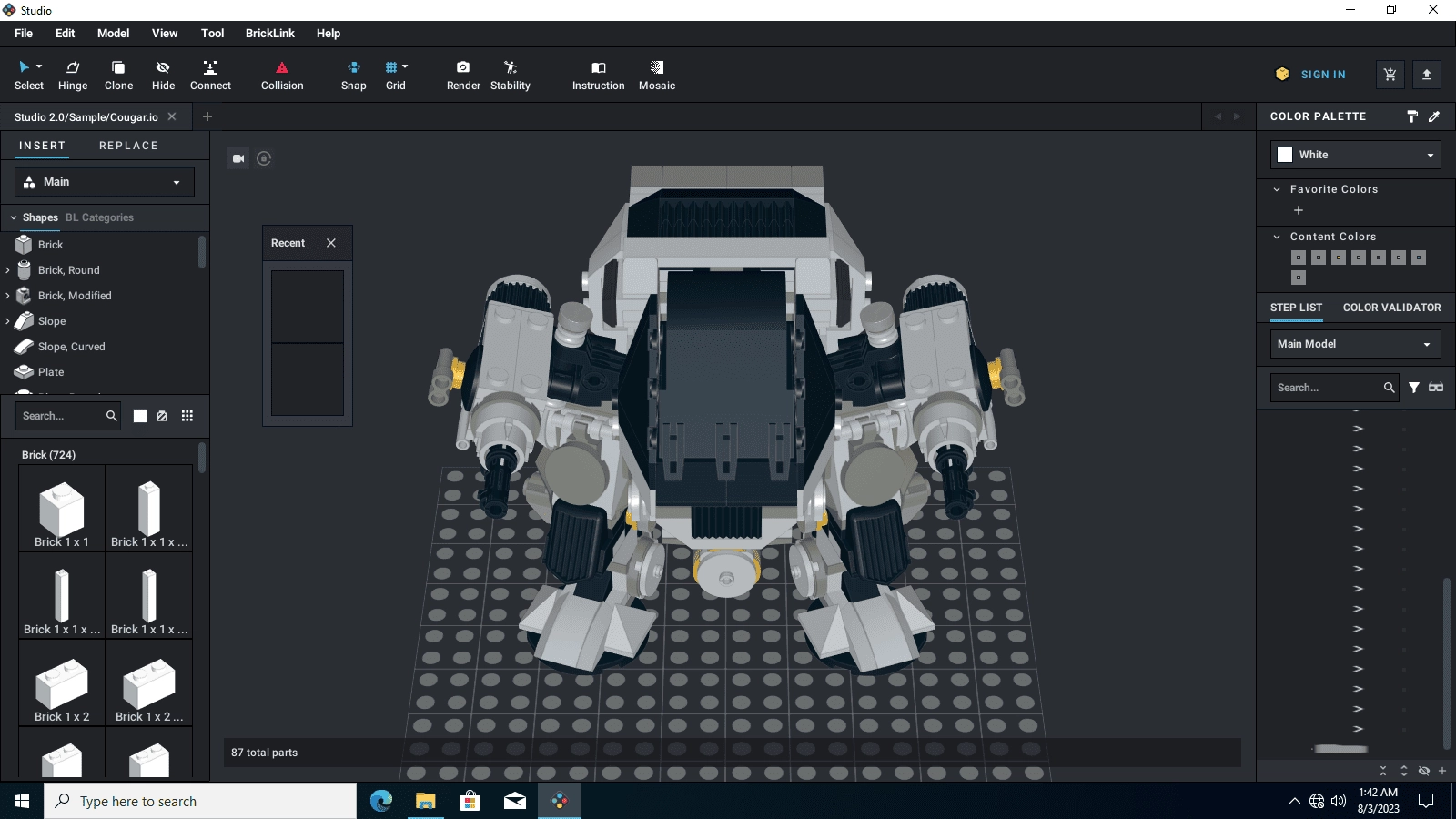Collapse the Favorite Colors section
This screenshot has height=819, width=1456.
(1277, 189)
